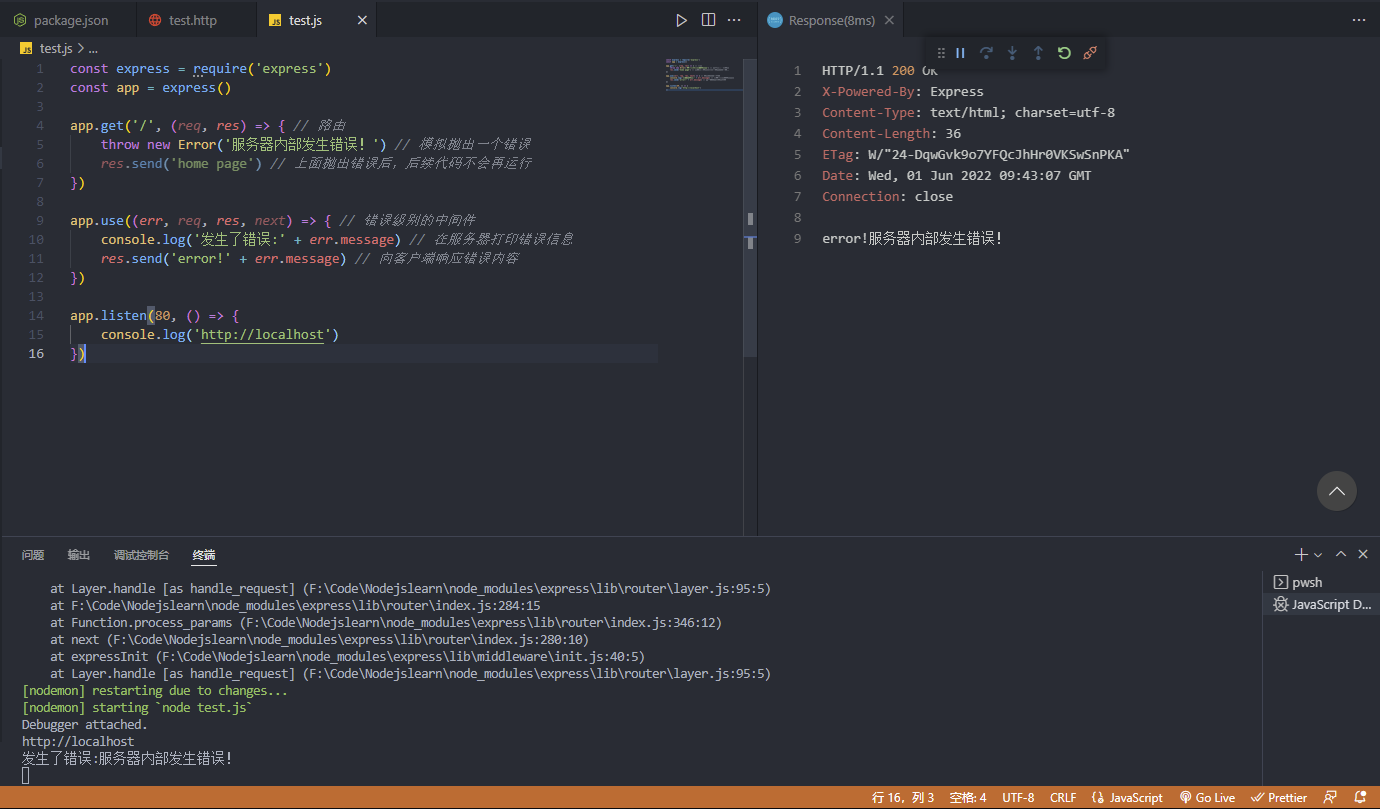
Task: Click the X-Powered-By: Express header
Action: click(903, 91)
